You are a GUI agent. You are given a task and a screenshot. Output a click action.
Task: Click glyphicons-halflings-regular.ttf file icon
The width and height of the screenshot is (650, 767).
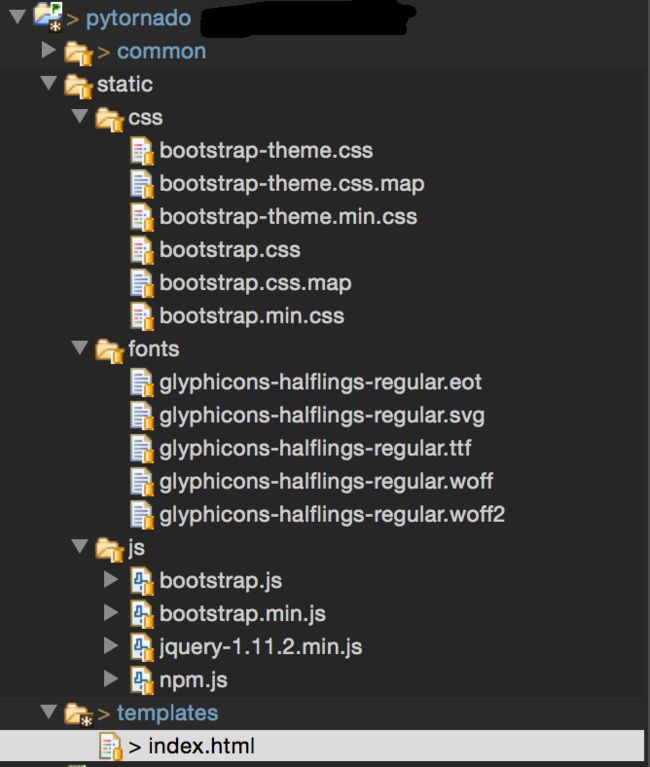(x=142, y=449)
